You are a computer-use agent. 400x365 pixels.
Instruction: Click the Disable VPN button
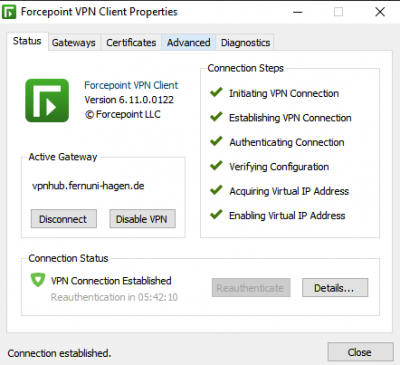coord(142,219)
